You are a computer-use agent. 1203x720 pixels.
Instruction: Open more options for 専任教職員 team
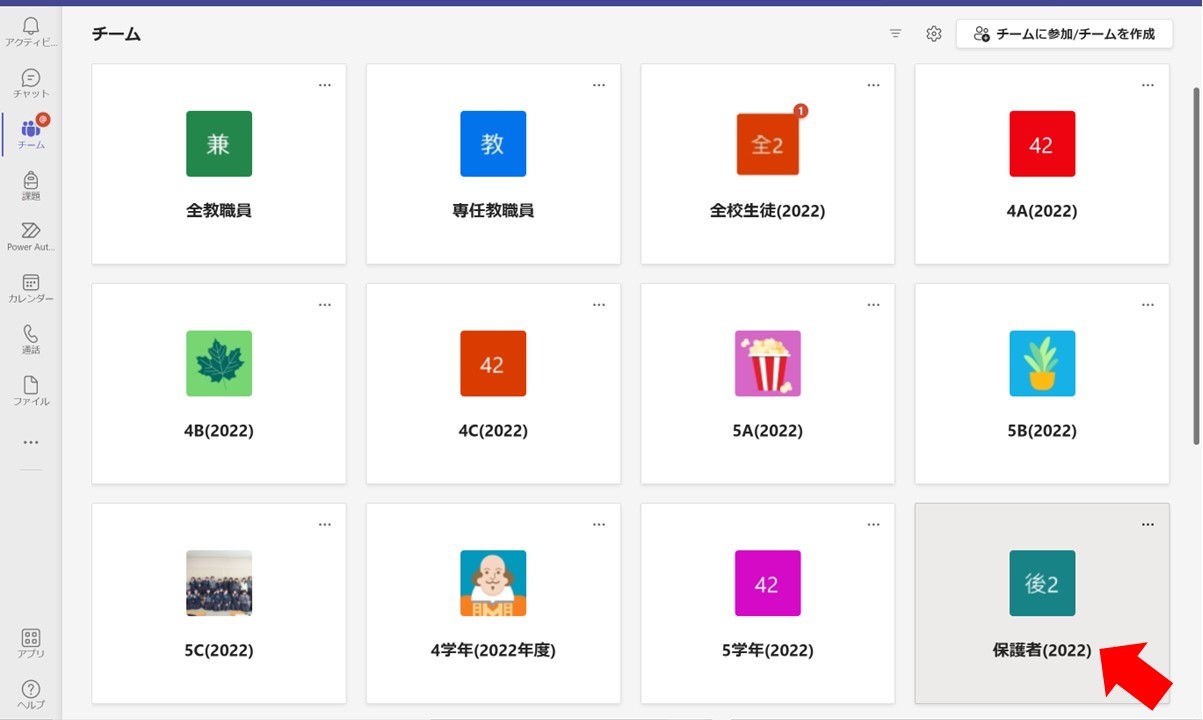coord(599,85)
